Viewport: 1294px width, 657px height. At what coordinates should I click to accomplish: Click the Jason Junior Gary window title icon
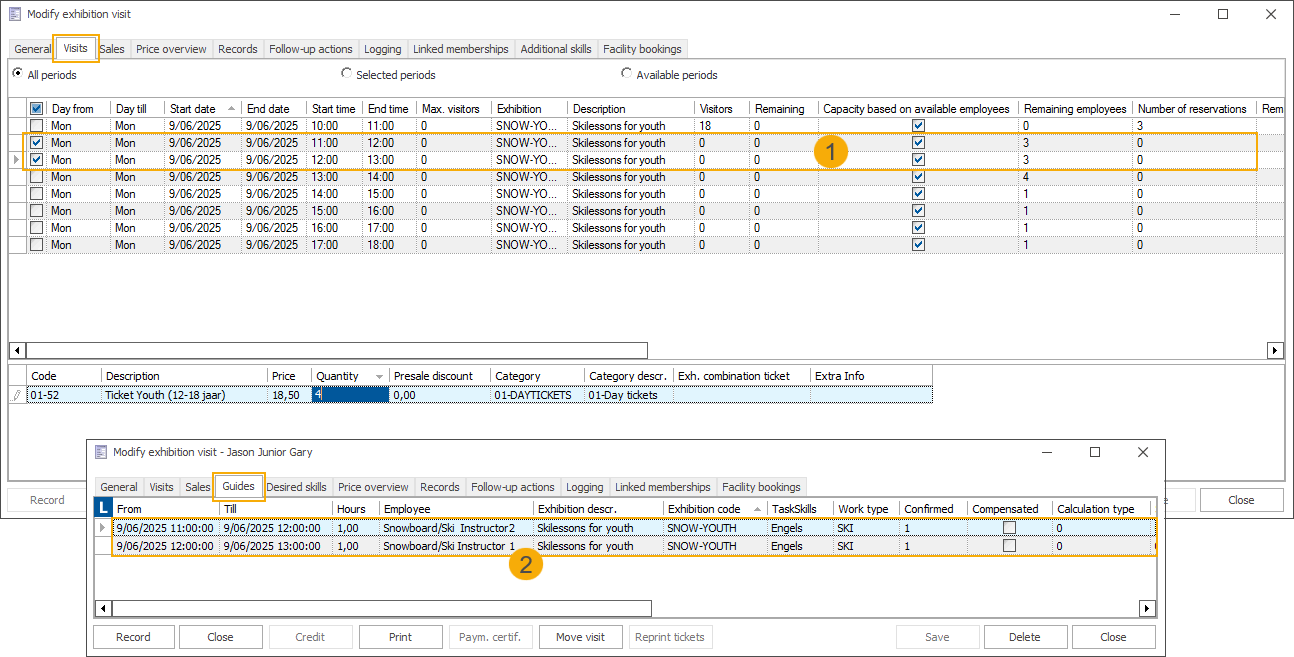coord(101,452)
